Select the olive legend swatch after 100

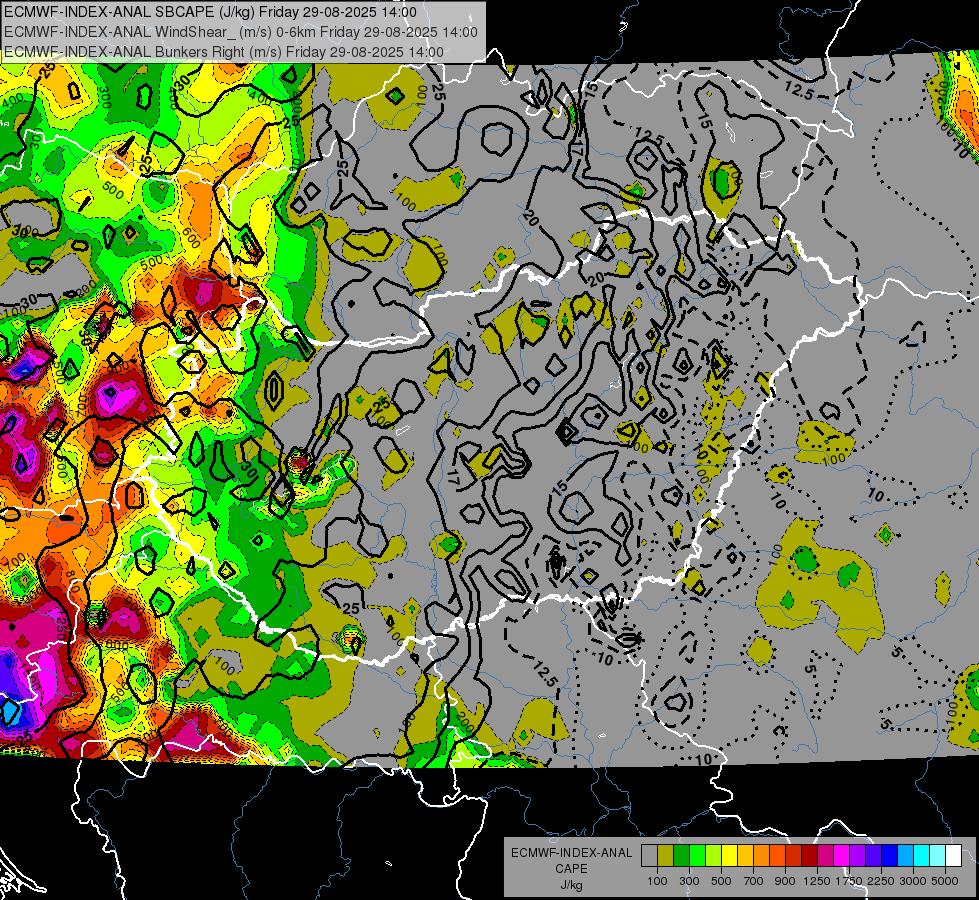click(x=666, y=856)
